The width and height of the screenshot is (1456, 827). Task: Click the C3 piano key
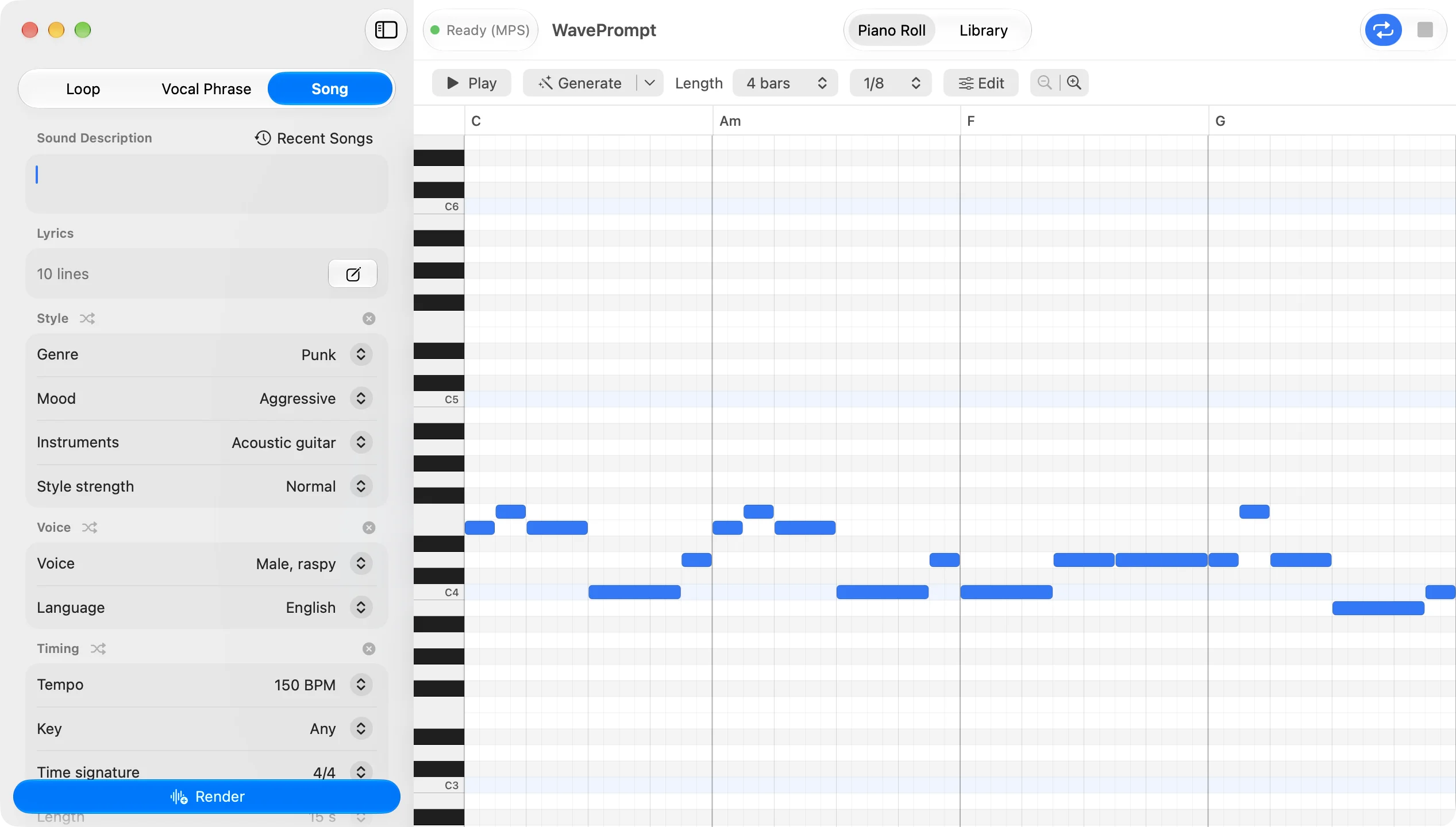(x=439, y=786)
